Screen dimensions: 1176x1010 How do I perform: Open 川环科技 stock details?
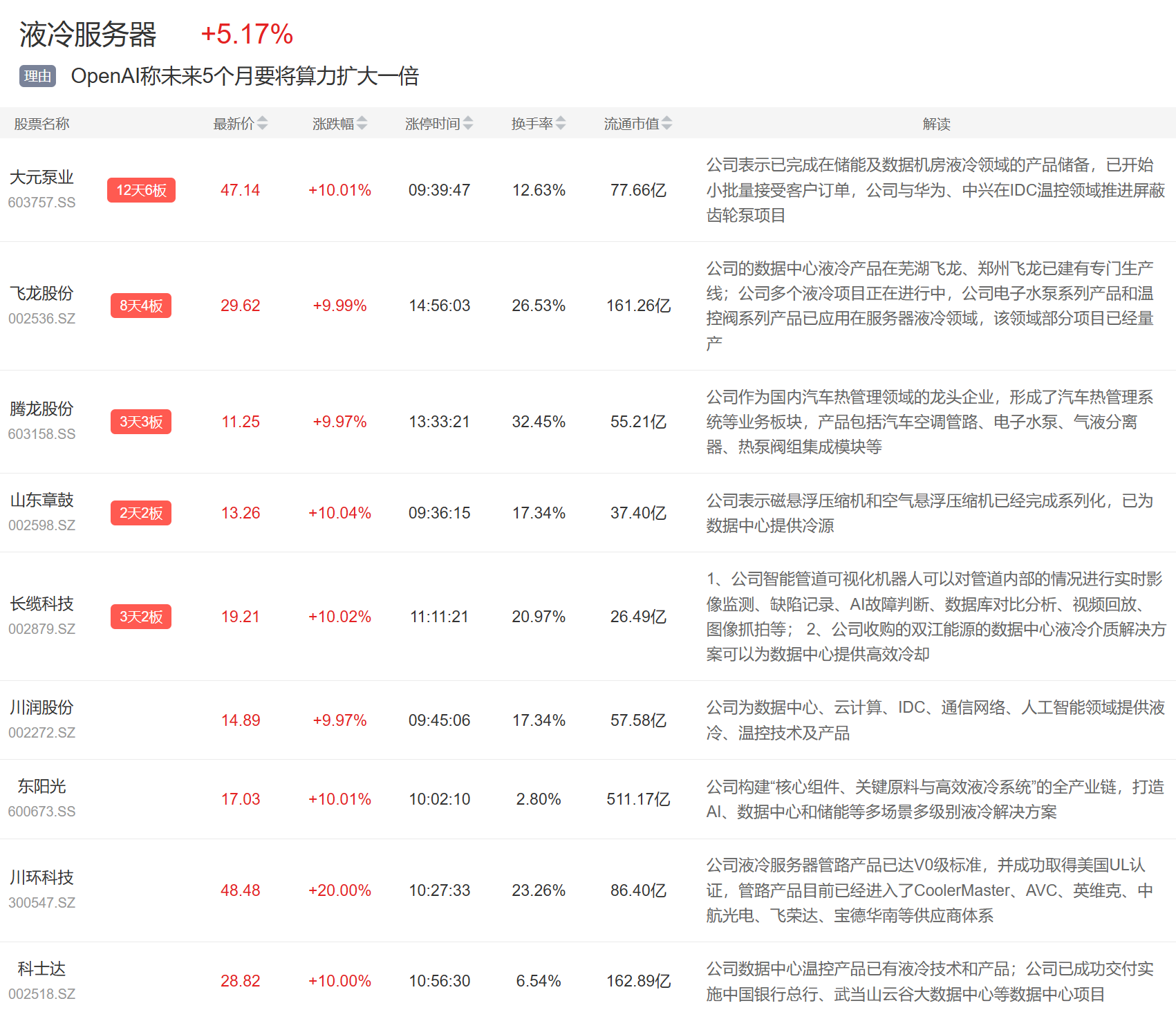41,878
